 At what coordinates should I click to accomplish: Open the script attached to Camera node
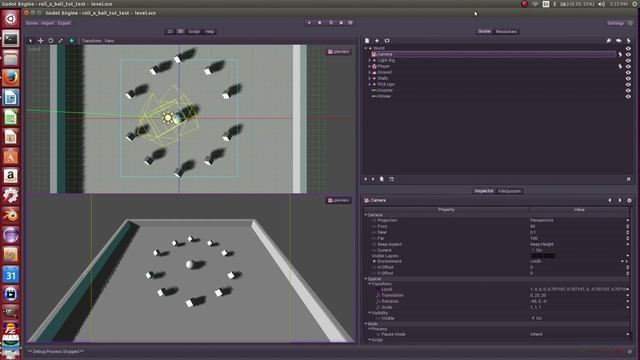[x=620, y=54]
